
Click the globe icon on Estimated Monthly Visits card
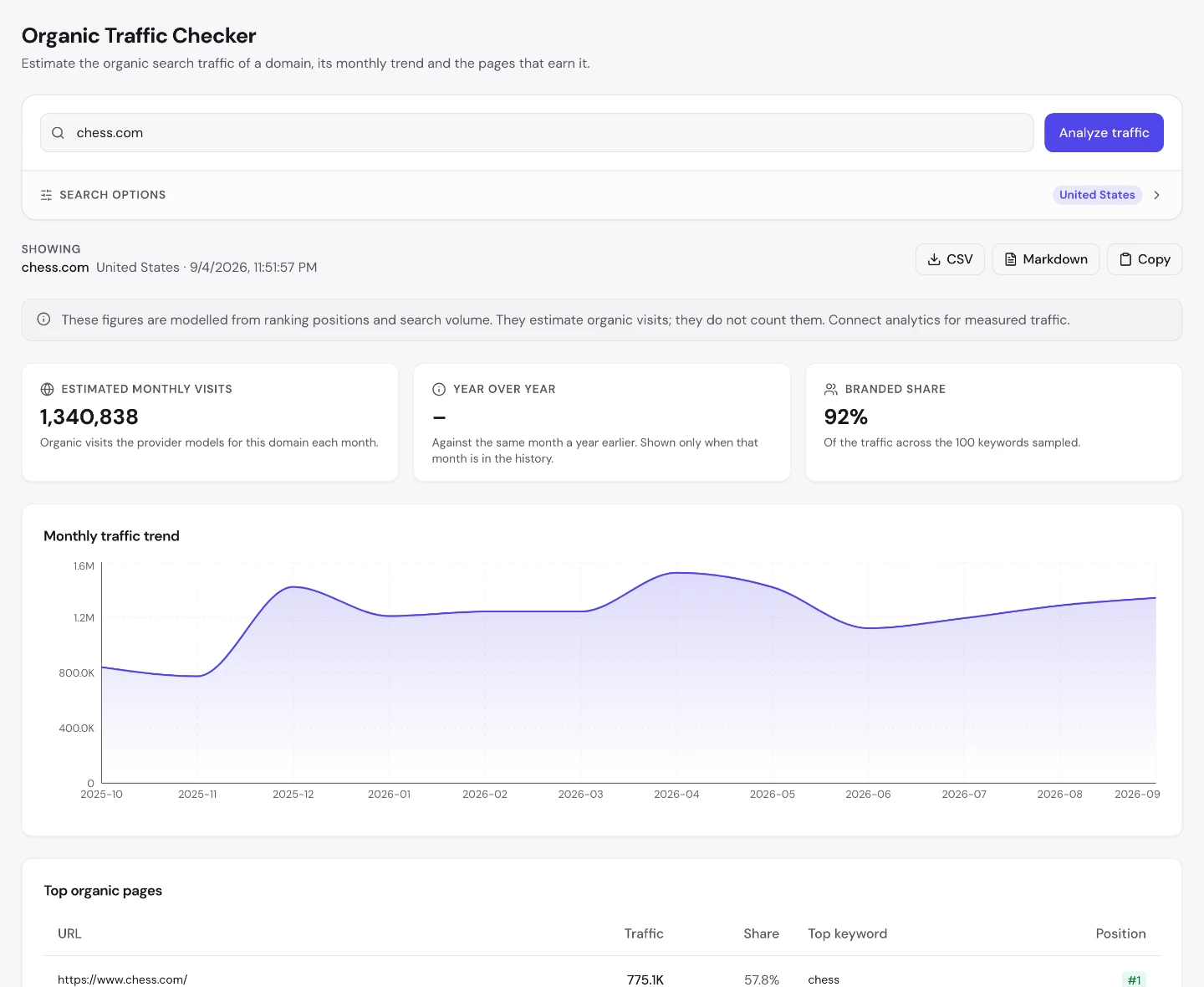point(47,389)
